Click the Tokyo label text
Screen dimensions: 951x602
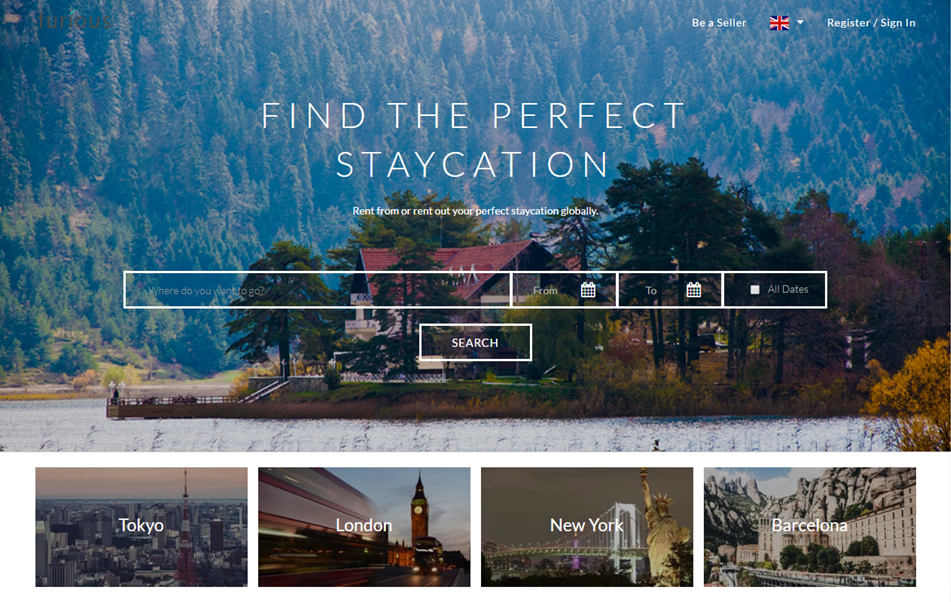click(x=141, y=525)
